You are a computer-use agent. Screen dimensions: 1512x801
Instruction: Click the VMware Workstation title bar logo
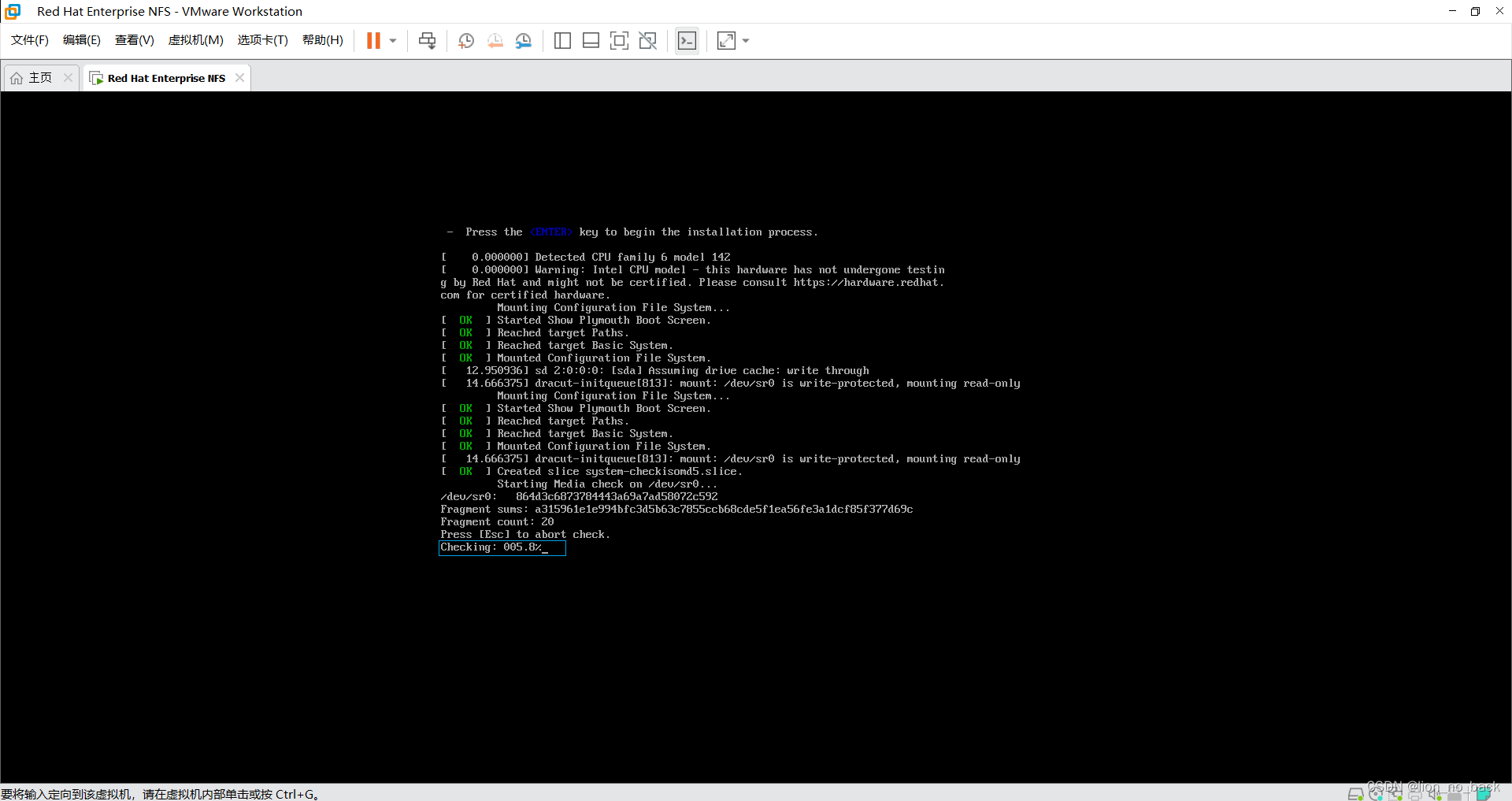click(x=13, y=11)
